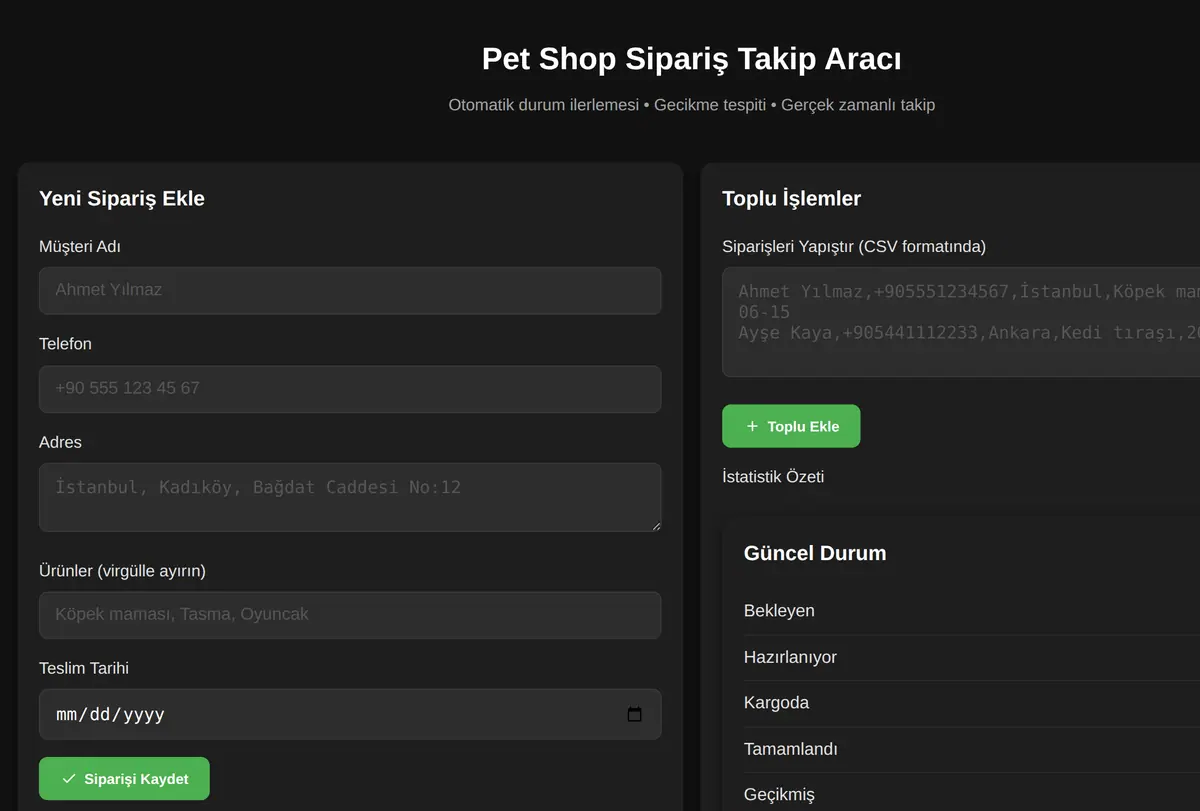Click the Toplu Ekle button
Viewport: 1200px width, 811px height.
tap(791, 426)
